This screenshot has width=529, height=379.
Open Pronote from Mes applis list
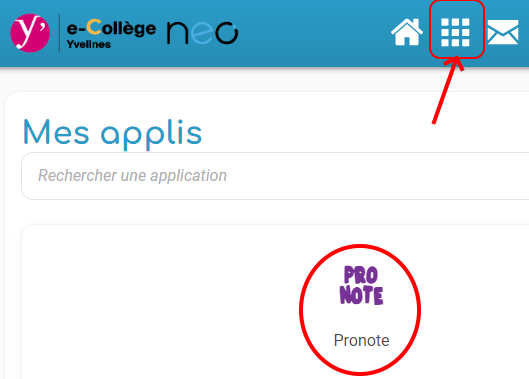pos(361,306)
